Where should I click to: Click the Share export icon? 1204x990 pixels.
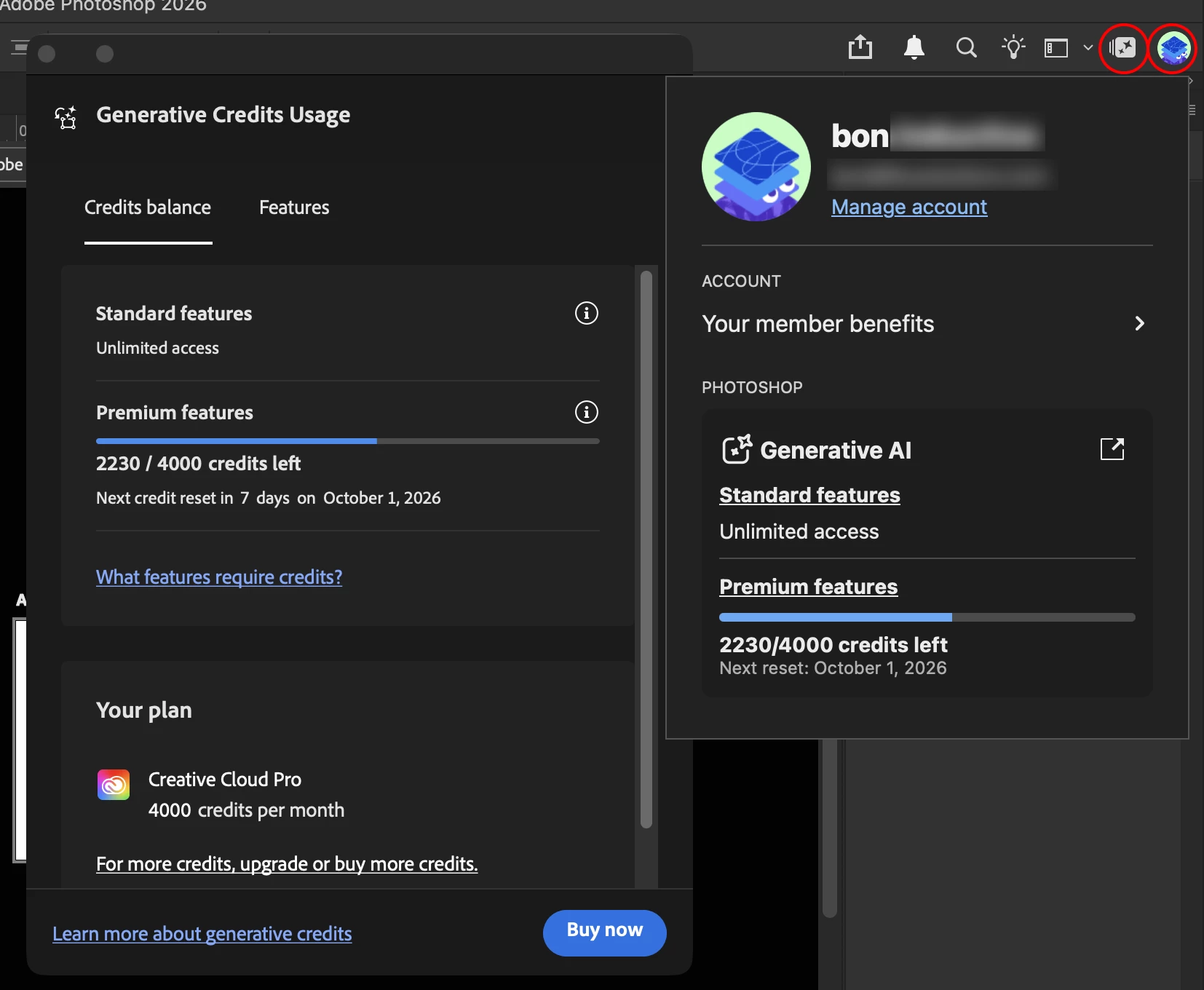(860, 47)
